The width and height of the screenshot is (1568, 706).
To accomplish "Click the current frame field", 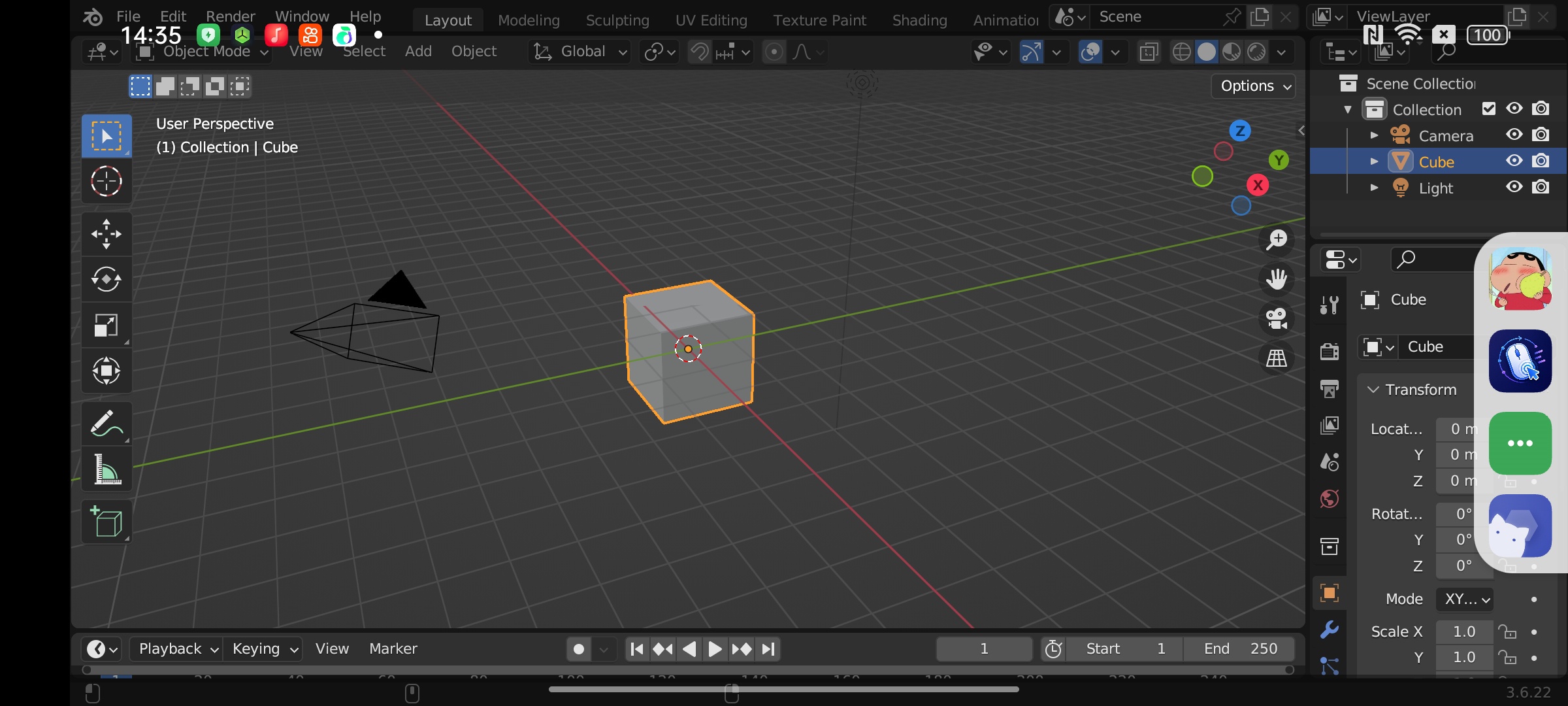I will click(x=984, y=649).
